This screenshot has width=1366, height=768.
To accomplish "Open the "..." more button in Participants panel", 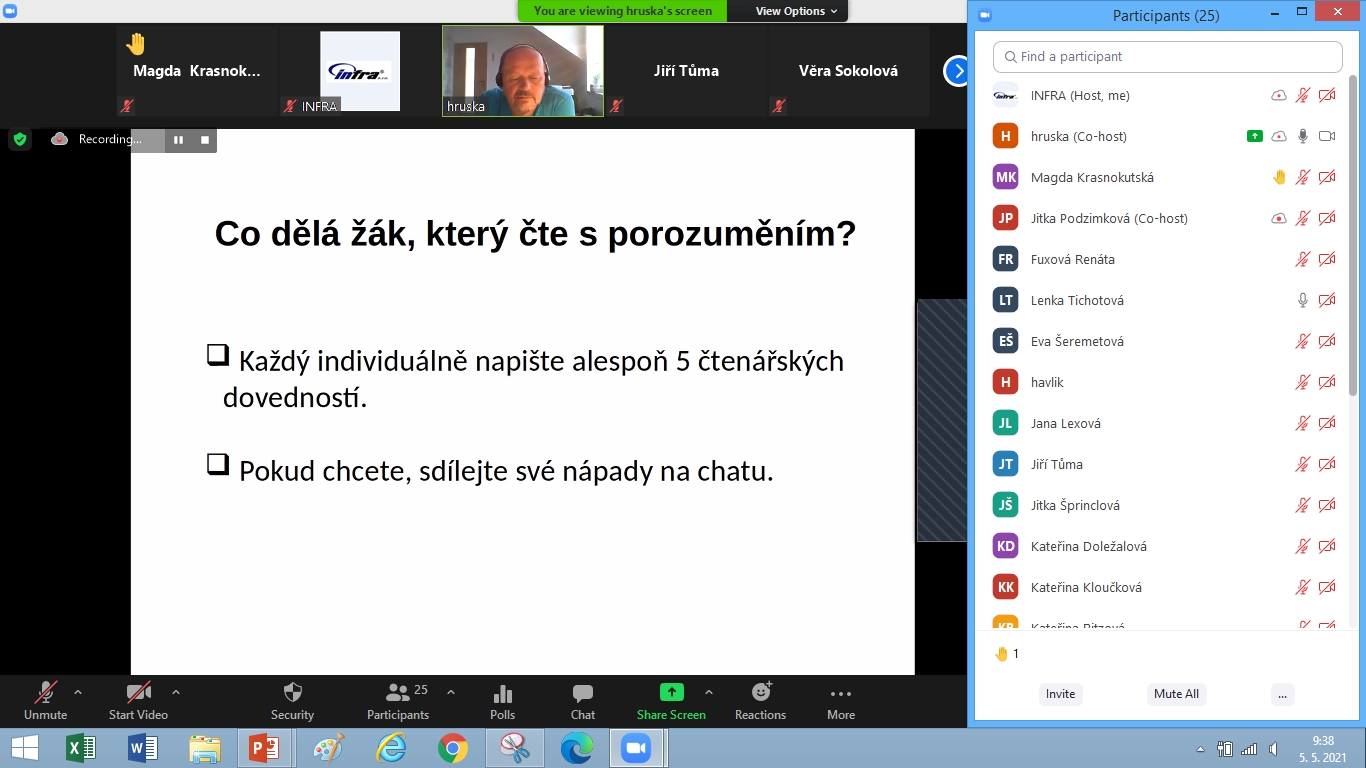I will (1284, 694).
